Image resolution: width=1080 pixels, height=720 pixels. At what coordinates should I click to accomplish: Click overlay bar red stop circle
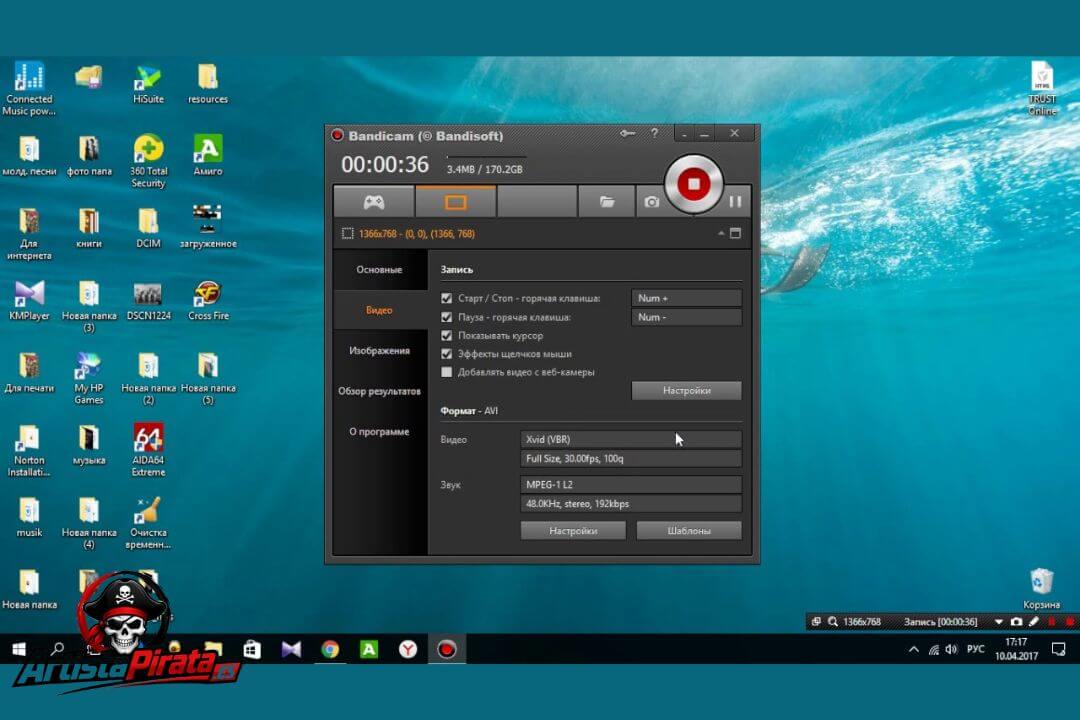tap(1070, 621)
